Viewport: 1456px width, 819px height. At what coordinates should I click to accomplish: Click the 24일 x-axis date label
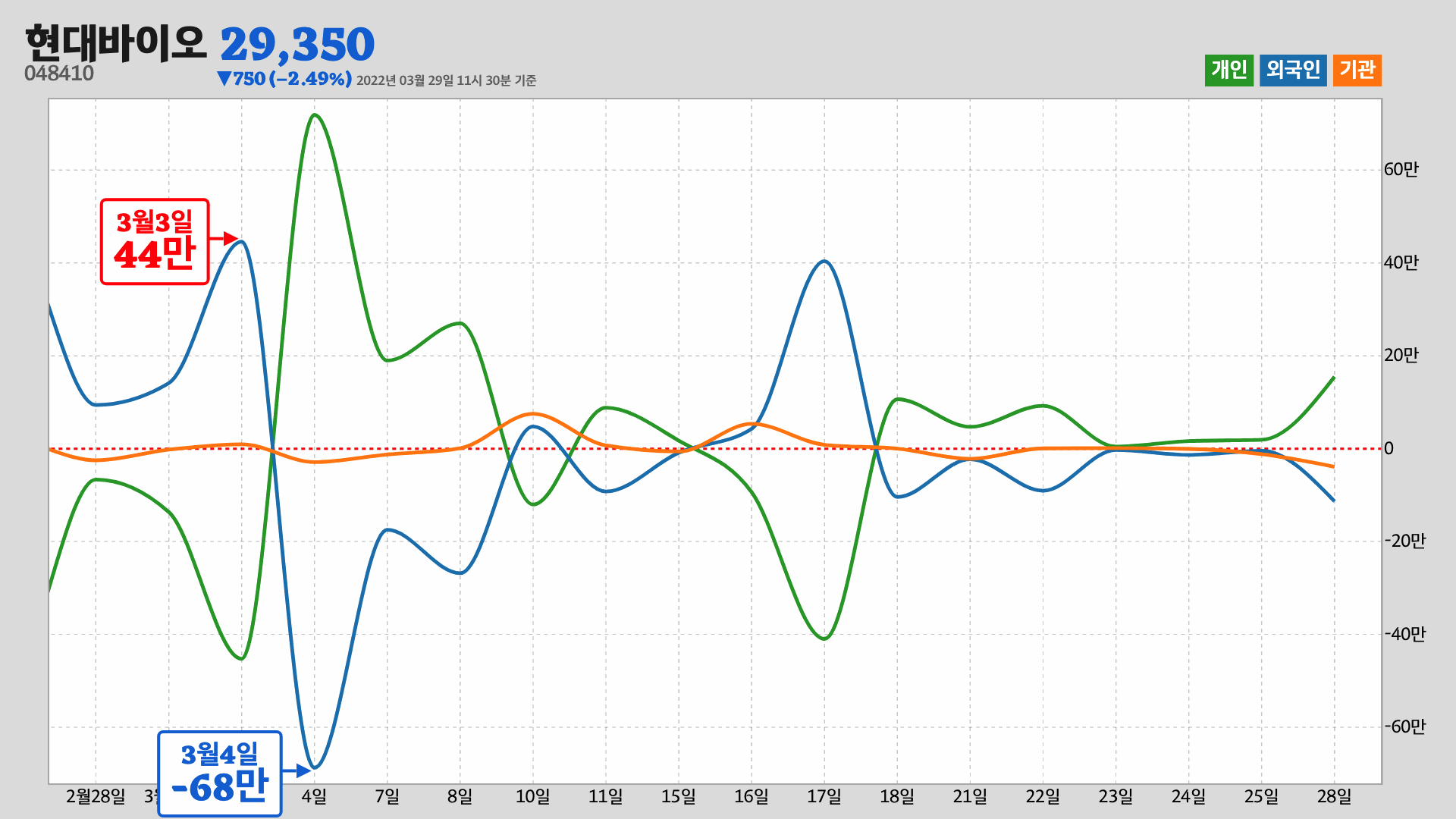tap(1188, 797)
